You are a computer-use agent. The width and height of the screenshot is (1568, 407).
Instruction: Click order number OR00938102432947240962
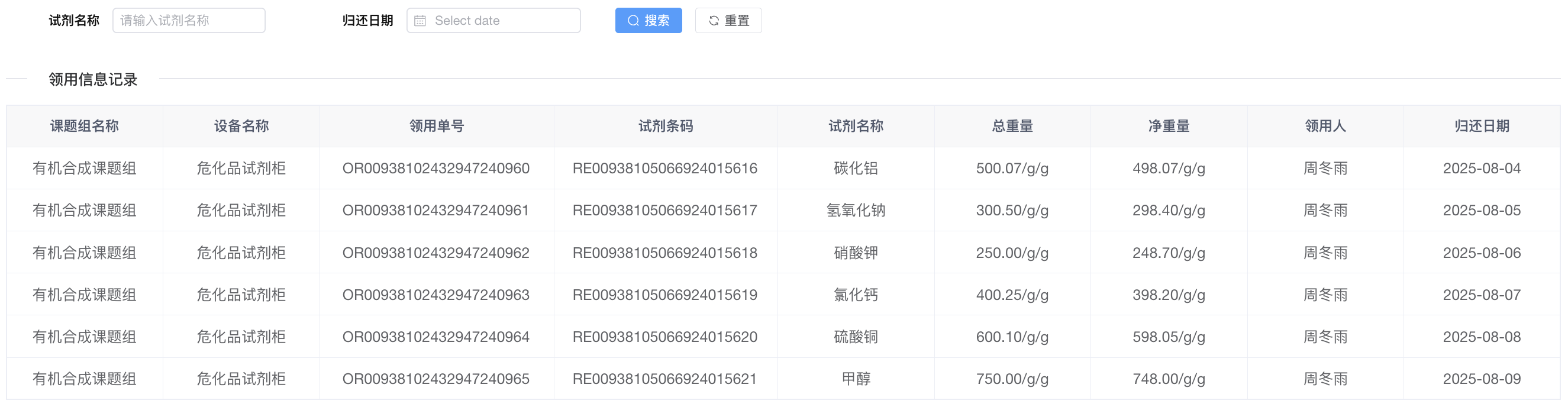(436, 253)
